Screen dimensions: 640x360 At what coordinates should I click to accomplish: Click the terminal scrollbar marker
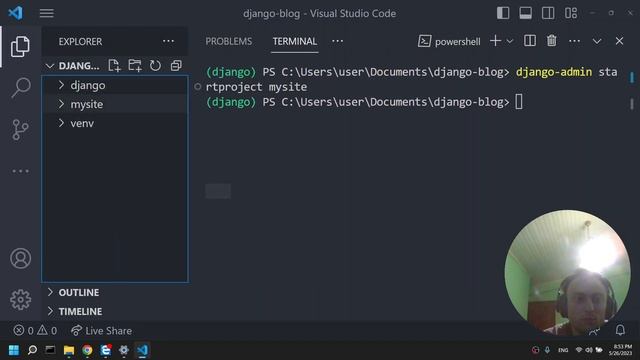(x=632, y=77)
